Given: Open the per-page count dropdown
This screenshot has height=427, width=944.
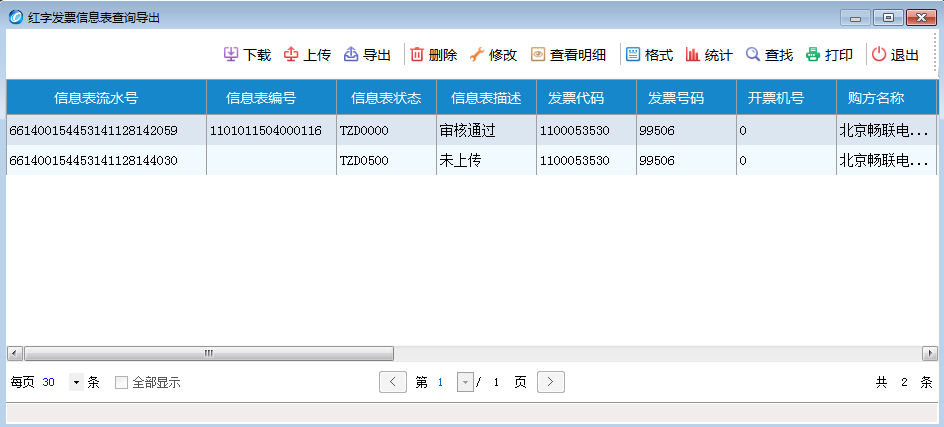Looking at the screenshot, I should (x=76, y=382).
